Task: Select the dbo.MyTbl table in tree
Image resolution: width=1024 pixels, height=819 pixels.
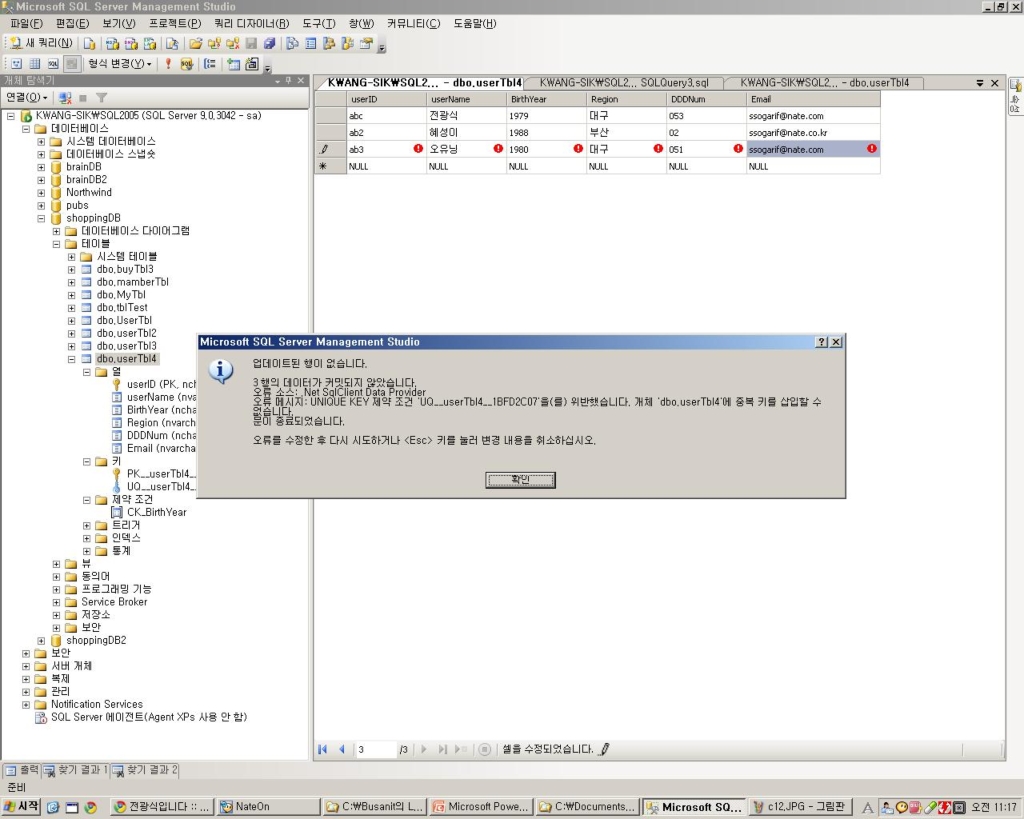Action: click(x=121, y=295)
